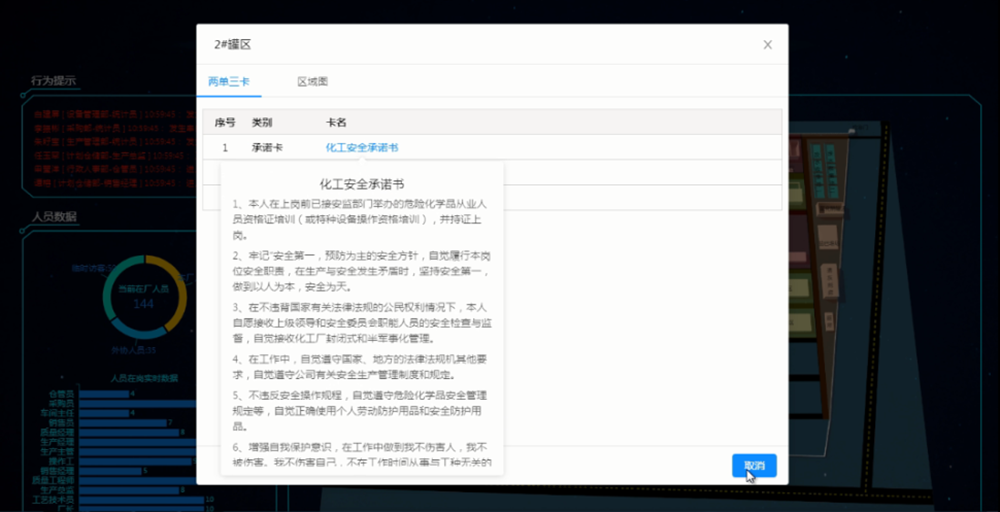This screenshot has width=1000, height=512.
Task: Click the 当前在厂人员 144 donut chart center
Action: tap(143, 297)
